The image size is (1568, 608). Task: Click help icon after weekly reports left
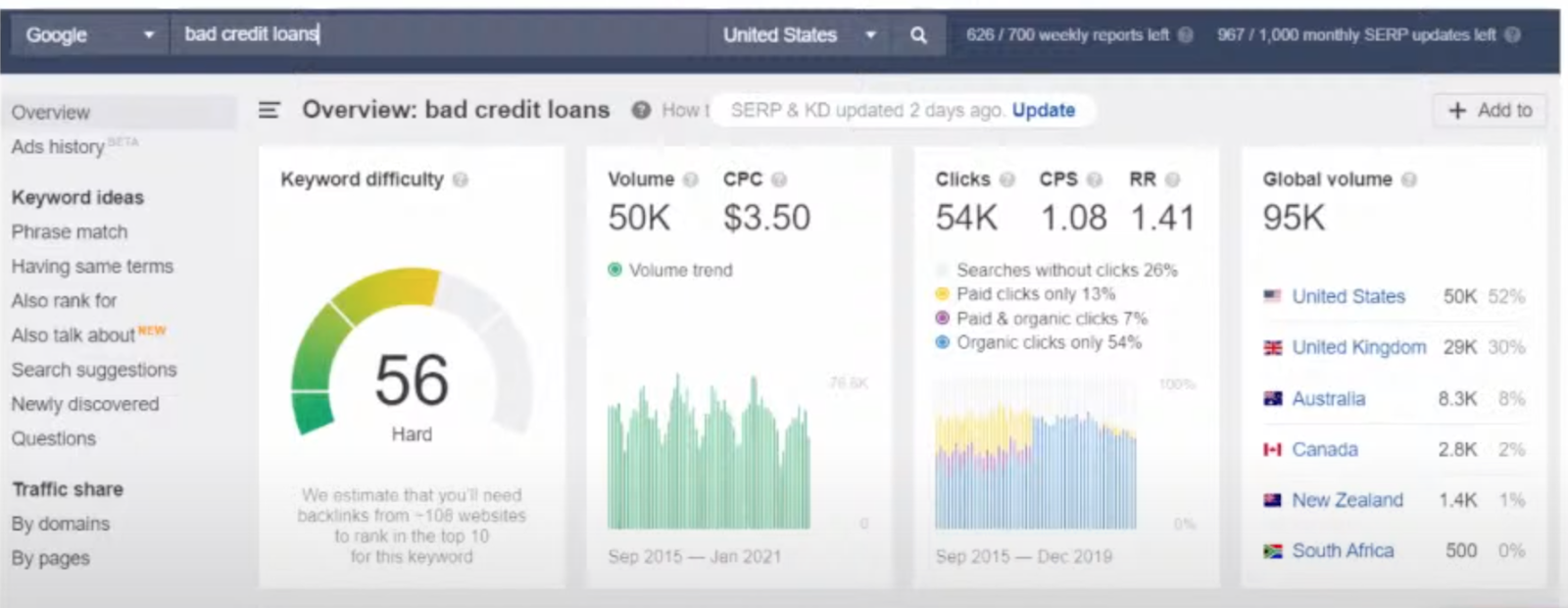coord(1186,35)
